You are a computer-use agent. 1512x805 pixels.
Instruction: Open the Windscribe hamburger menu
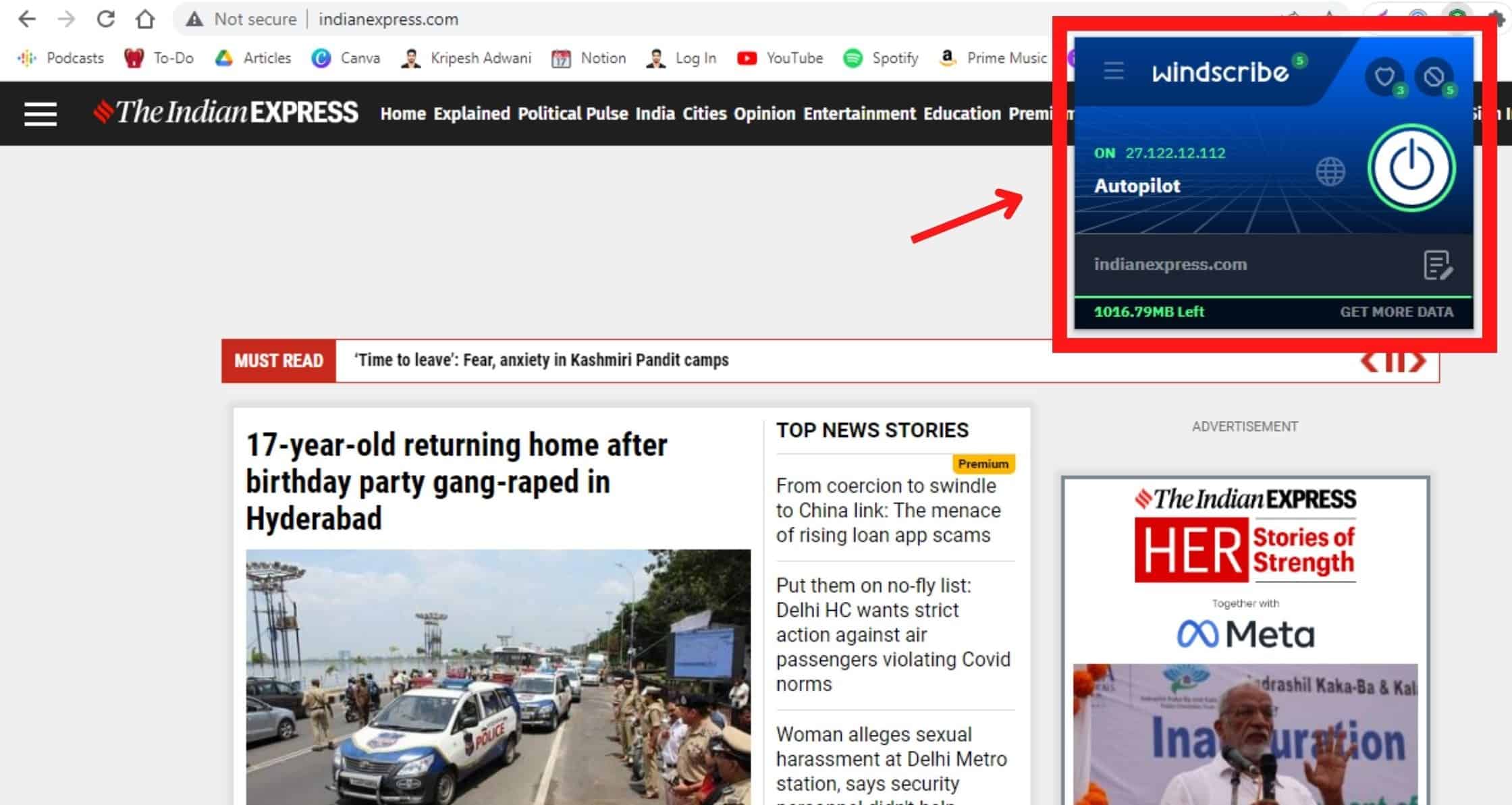[1114, 71]
